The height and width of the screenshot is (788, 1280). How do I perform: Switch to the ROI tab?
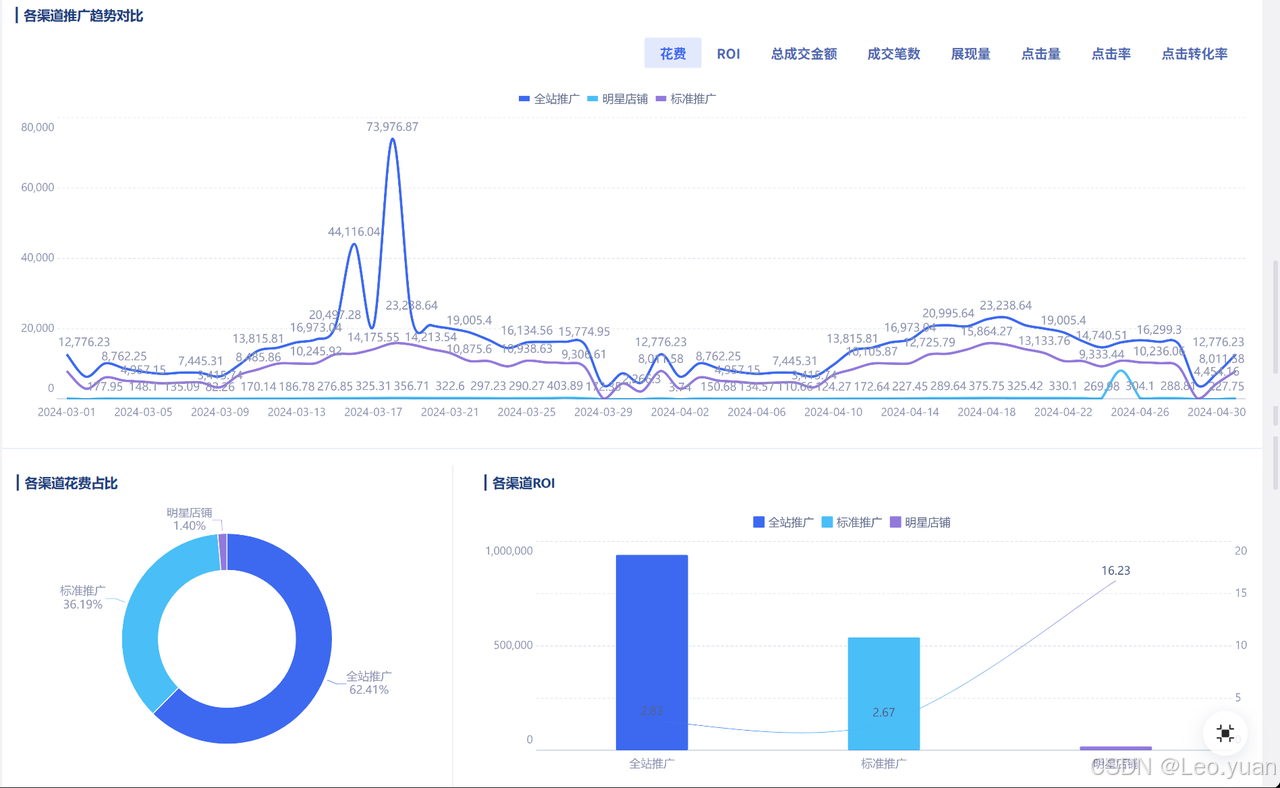click(728, 54)
